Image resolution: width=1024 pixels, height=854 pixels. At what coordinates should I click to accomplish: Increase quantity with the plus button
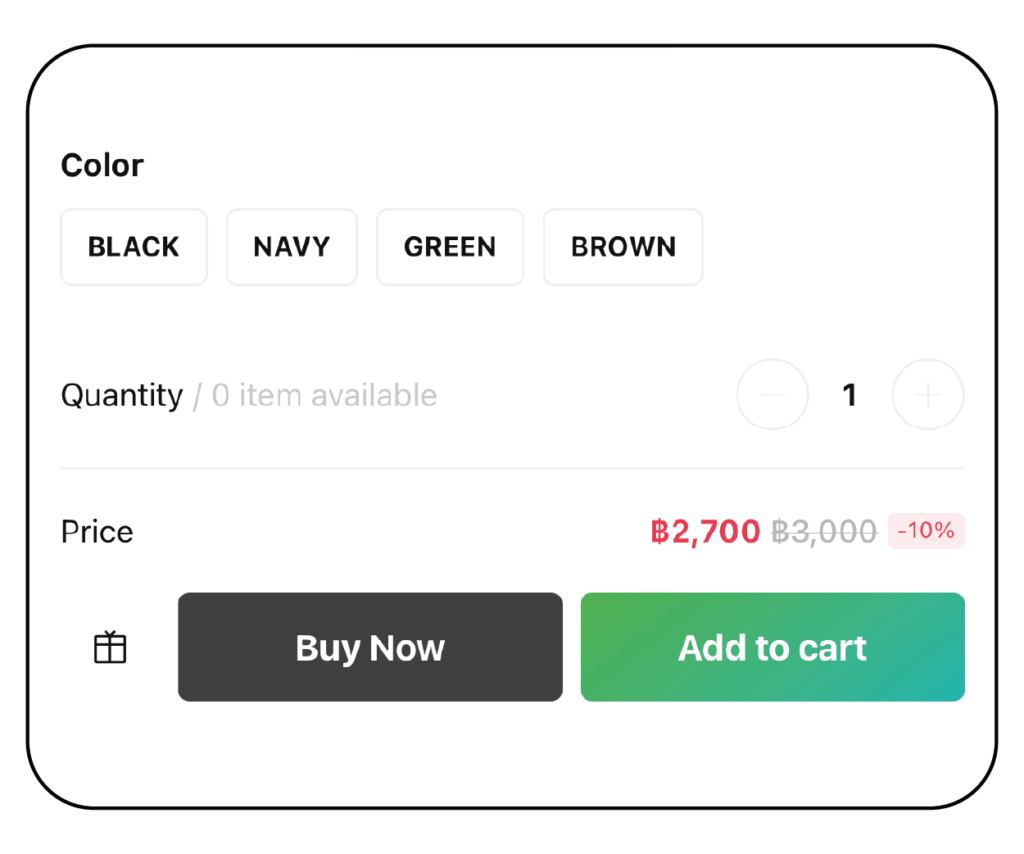(928, 395)
